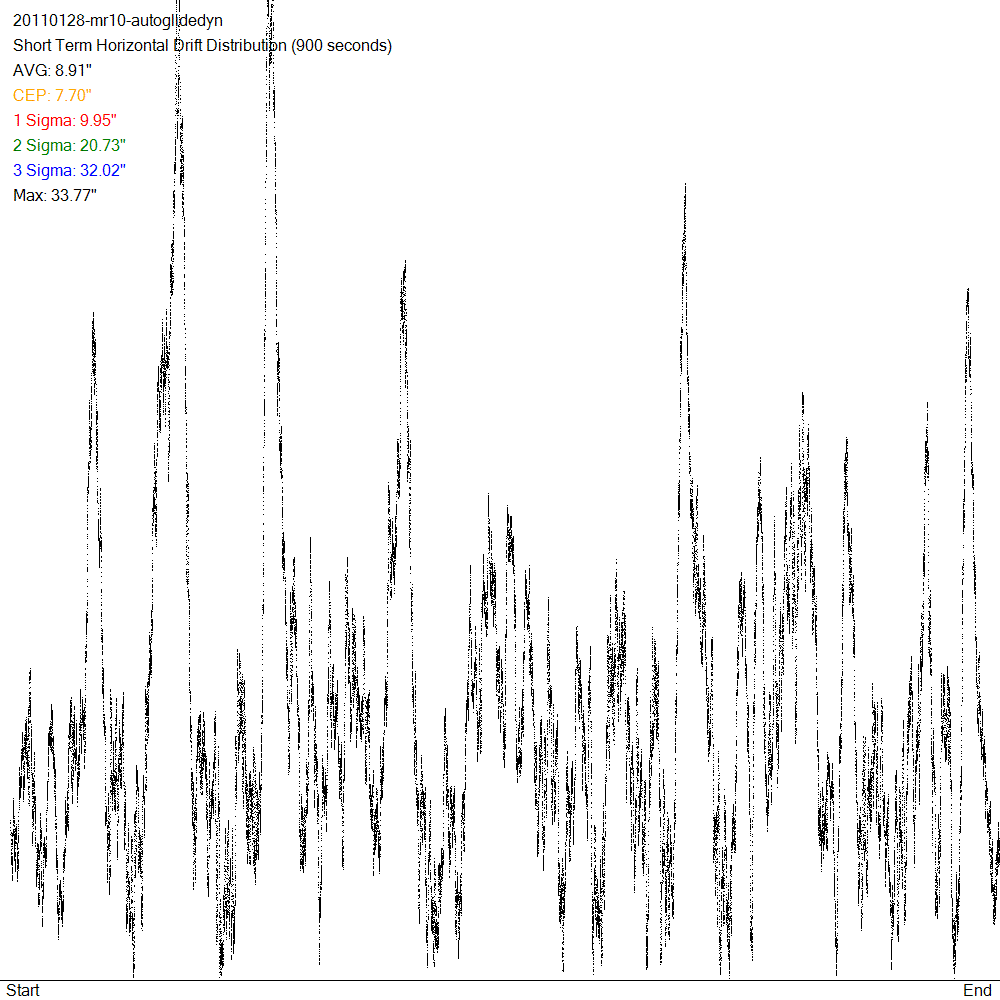Select the 7.70" CEP value
1000x1000 pixels.
pos(74,96)
